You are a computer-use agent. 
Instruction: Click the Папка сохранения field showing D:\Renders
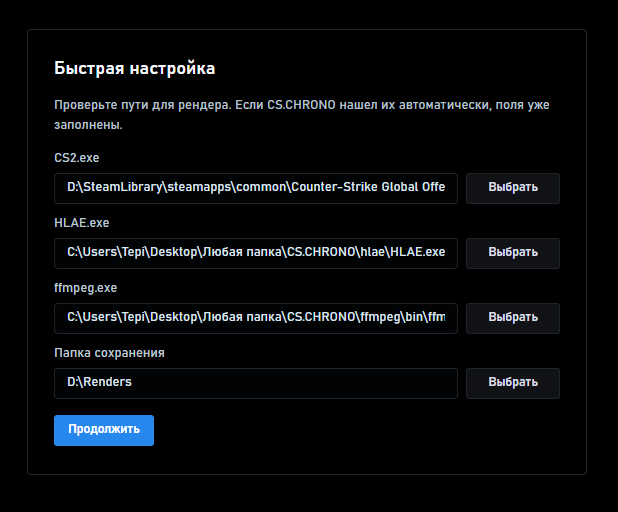pyautogui.click(x=256, y=384)
